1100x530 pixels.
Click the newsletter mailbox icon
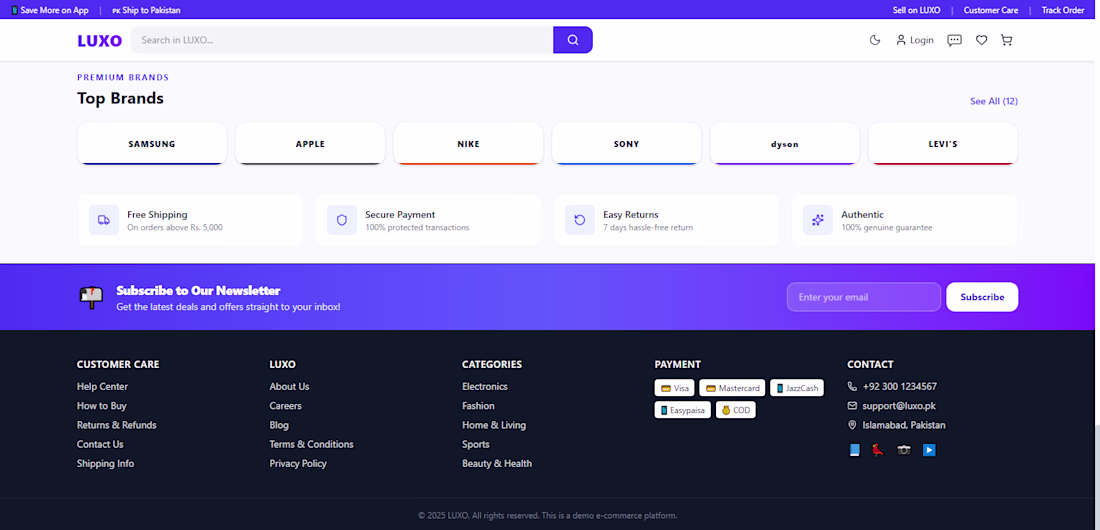[x=91, y=297]
